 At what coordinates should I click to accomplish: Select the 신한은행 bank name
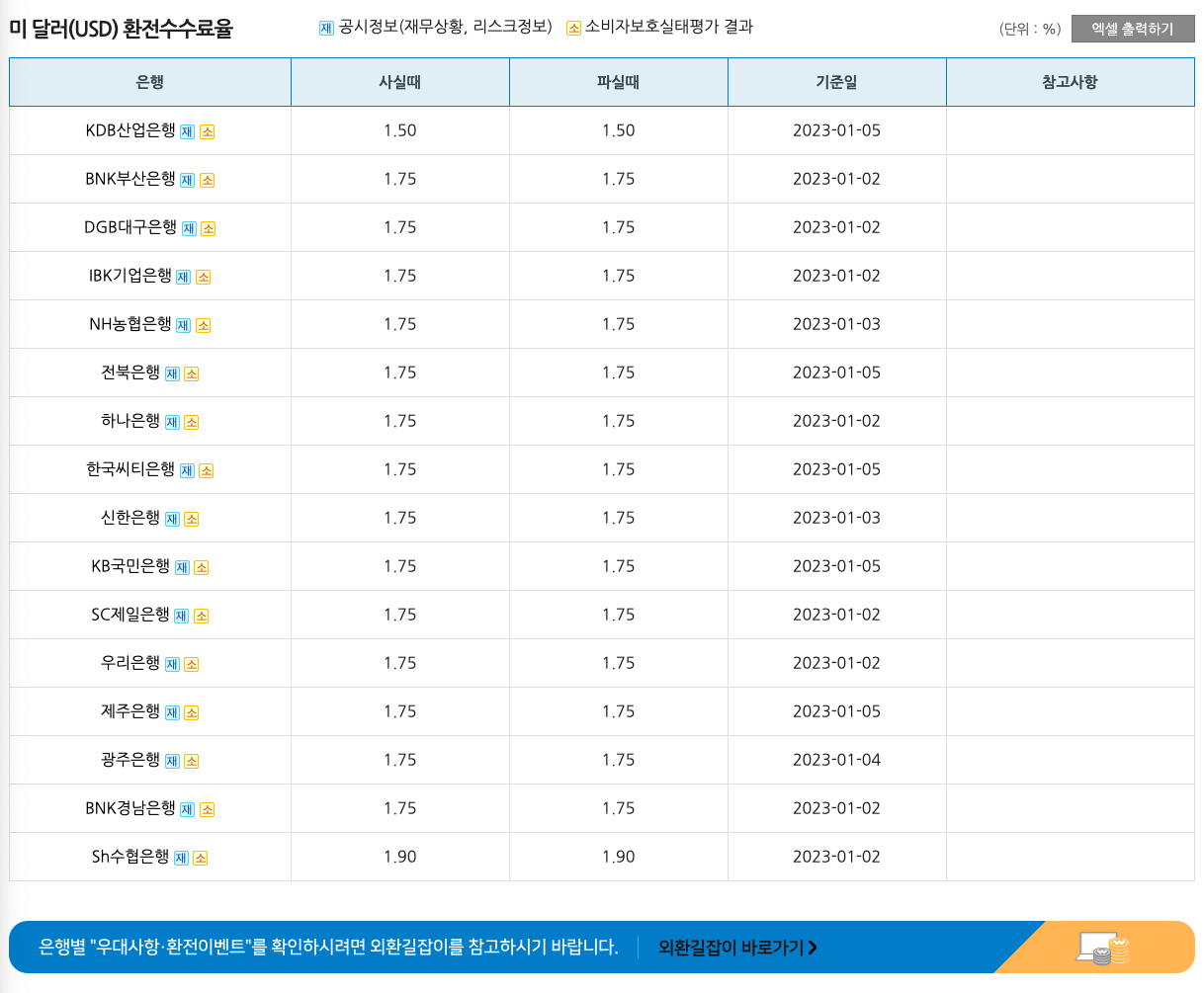(130, 518)
